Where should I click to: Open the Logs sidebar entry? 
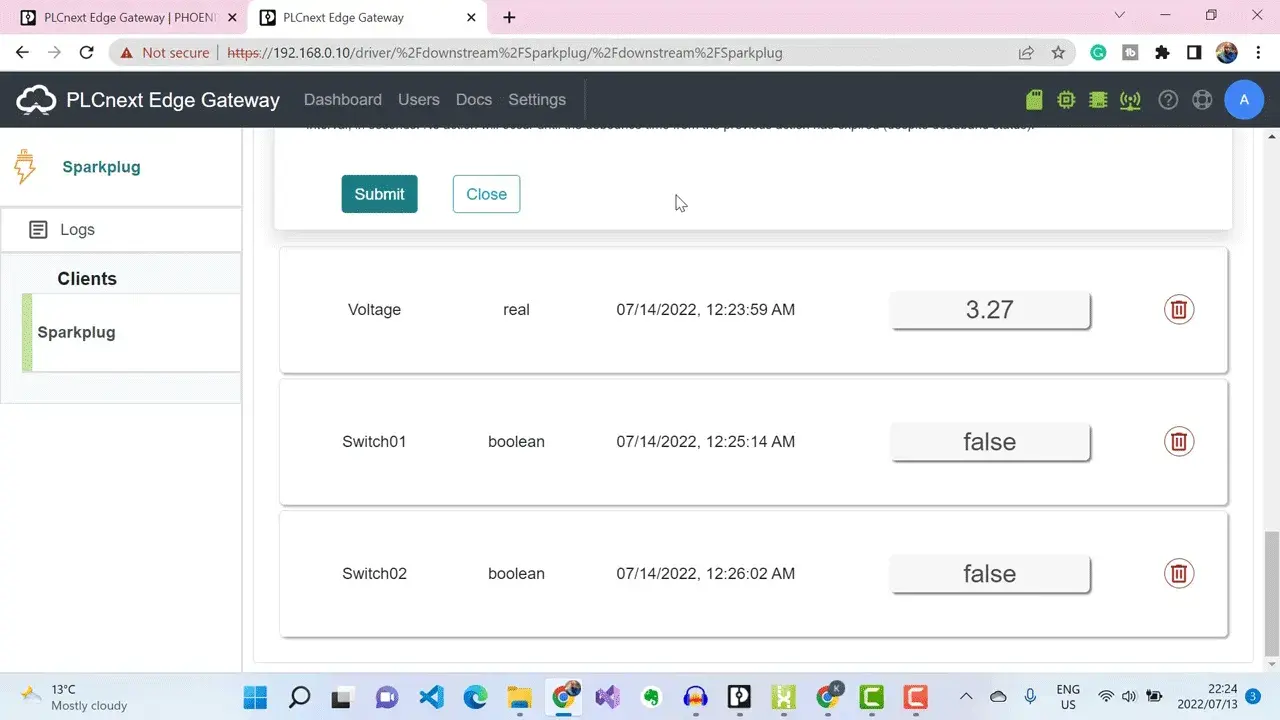(x=121, y=230)
